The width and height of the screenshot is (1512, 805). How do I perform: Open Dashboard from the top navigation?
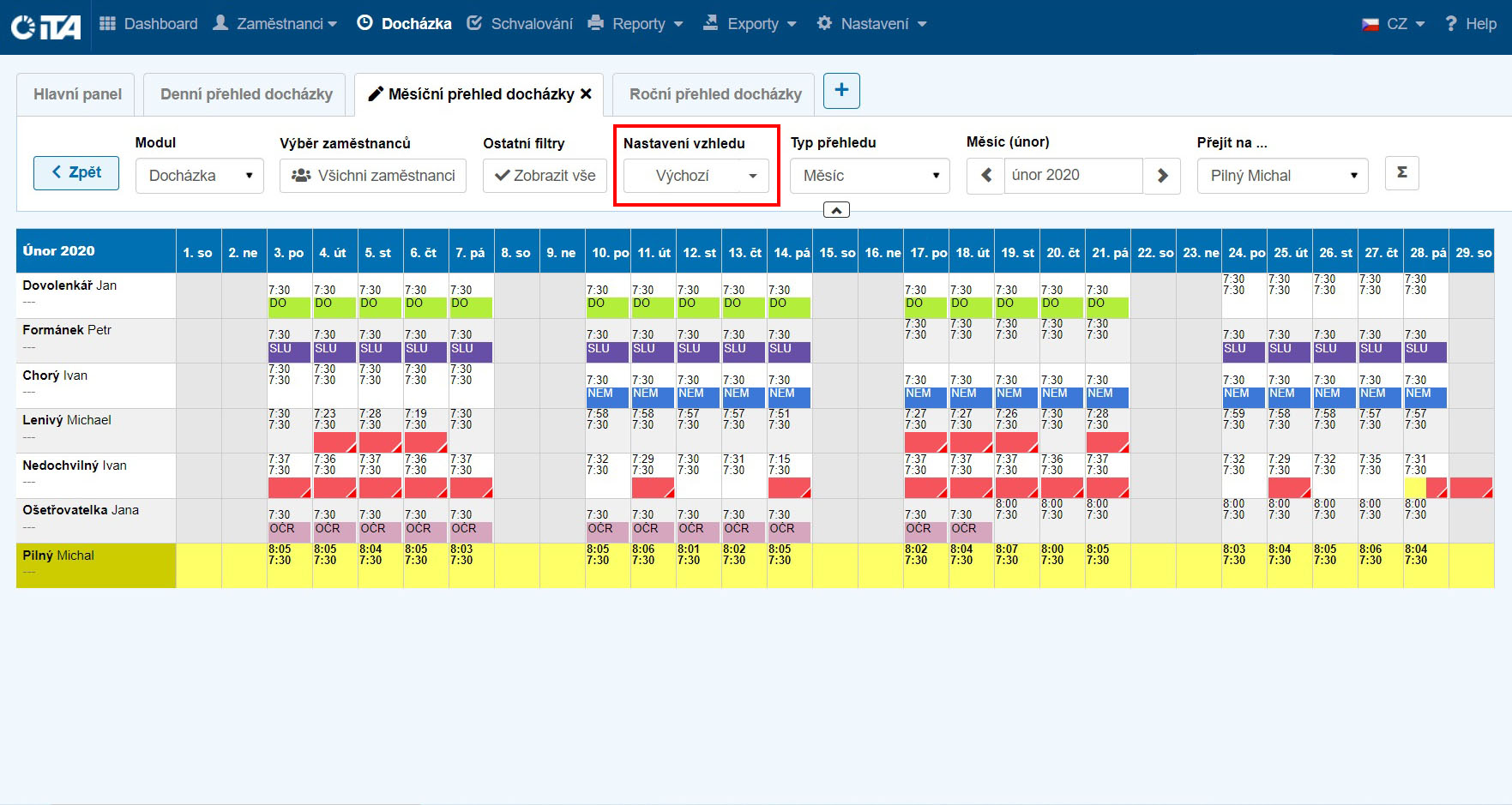[148, 24]
